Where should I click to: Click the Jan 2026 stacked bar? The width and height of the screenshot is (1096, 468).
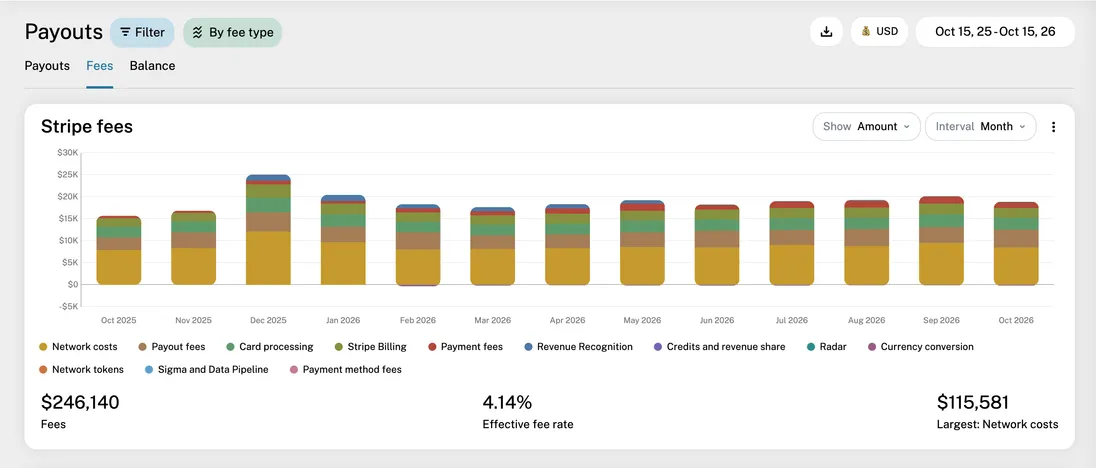coord(343,240)
